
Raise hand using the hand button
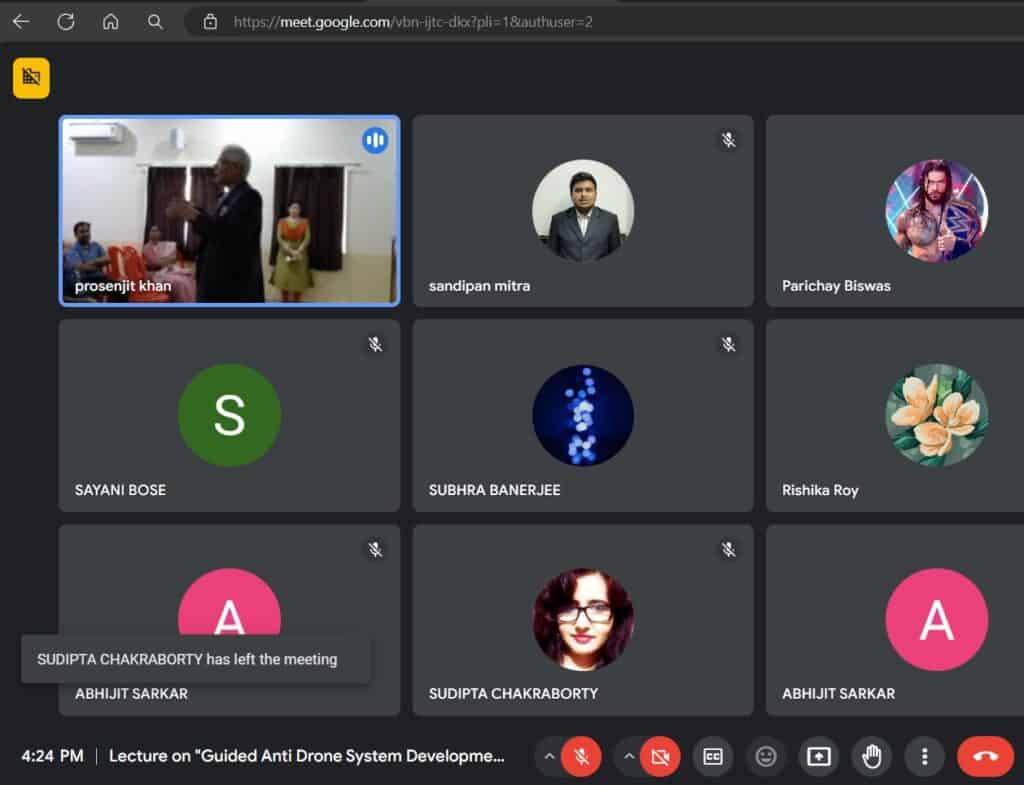(871, 756)
